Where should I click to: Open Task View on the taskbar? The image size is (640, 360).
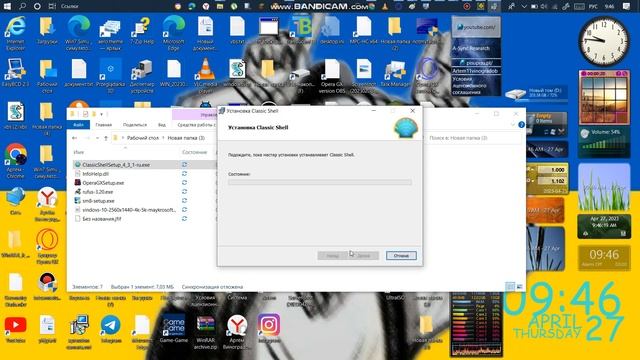pos(52,6)
